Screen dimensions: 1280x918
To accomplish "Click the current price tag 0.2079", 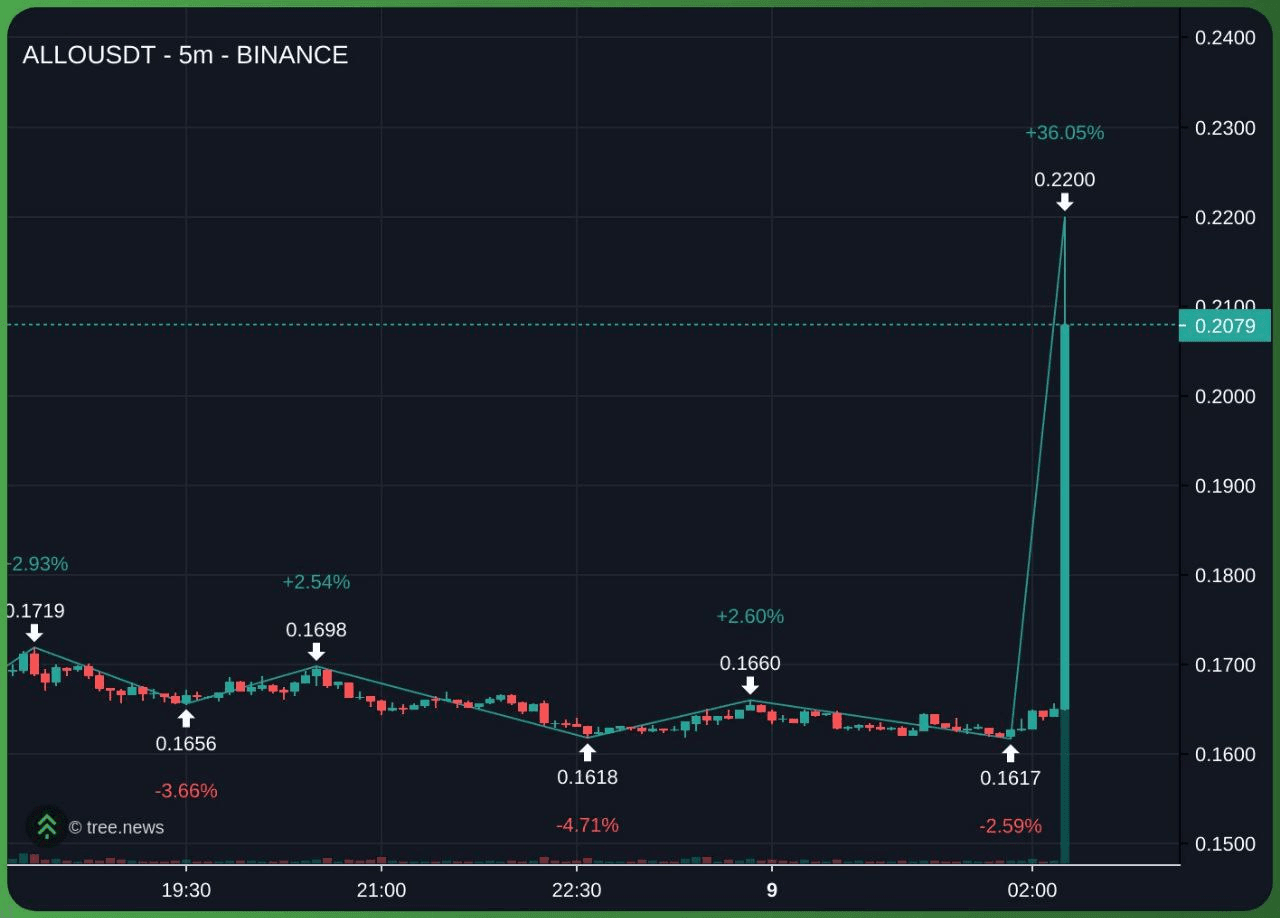I will [x=1225, y=326].
